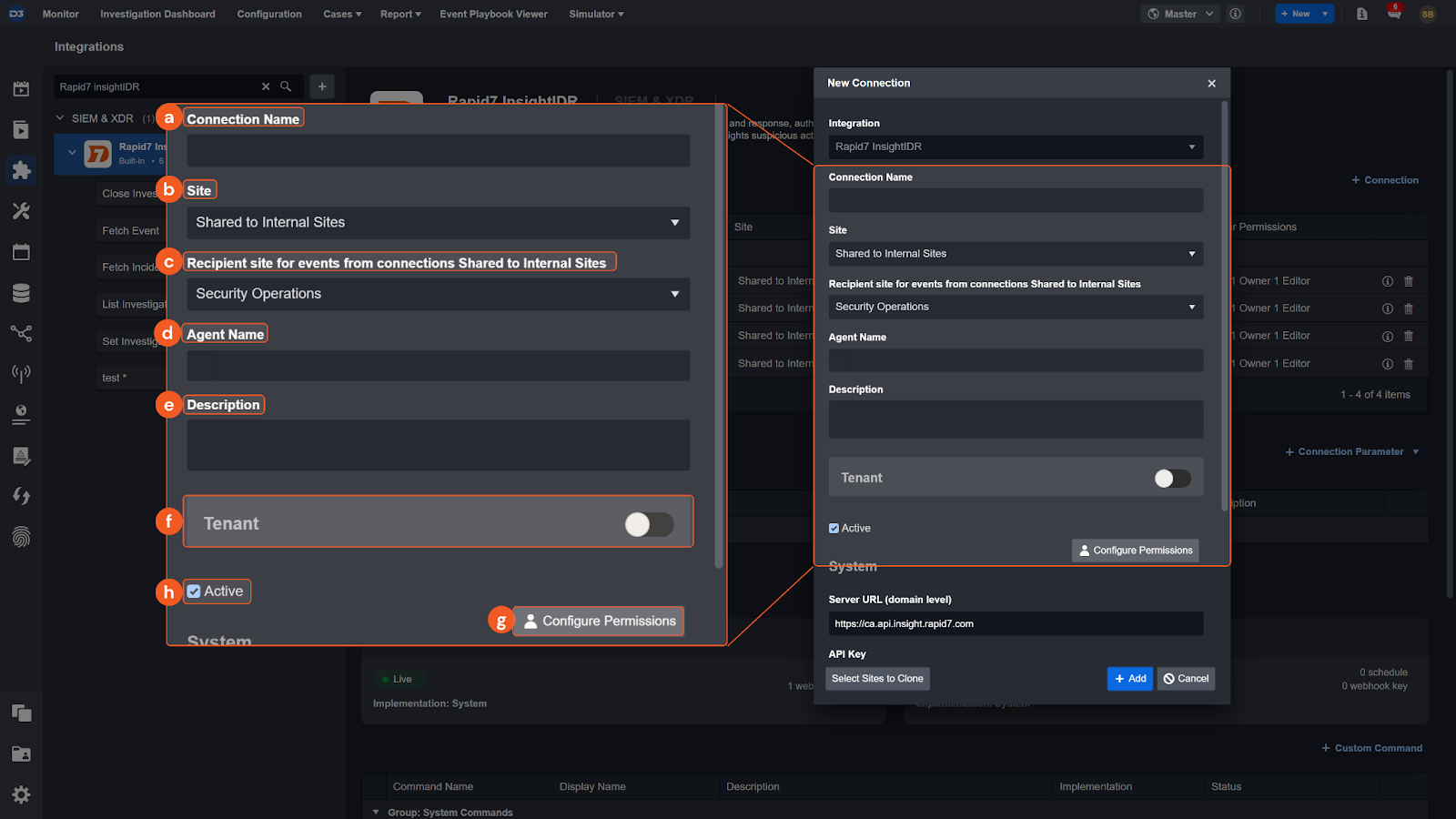Click Cancel in New Connection dialog
This screenshot has width=1456, height=819.
pos(1186,679)
